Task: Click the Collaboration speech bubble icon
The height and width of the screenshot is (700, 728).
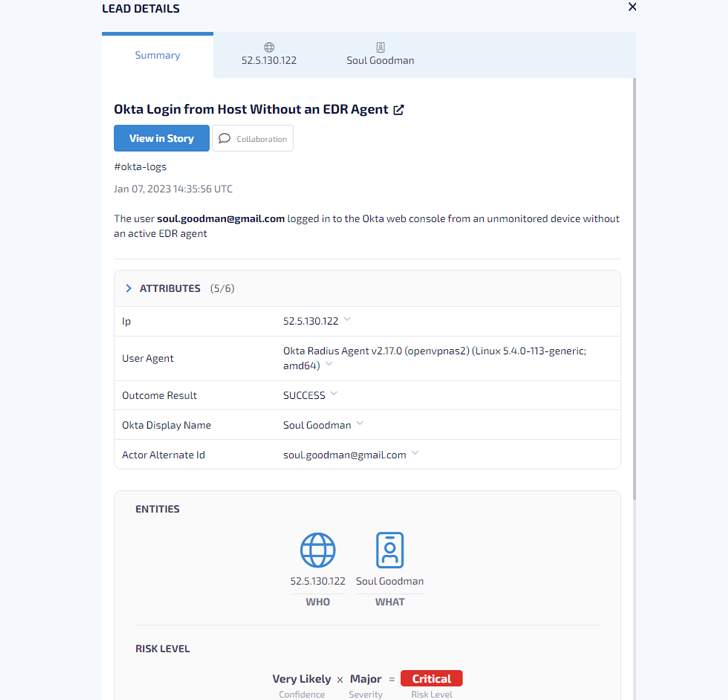Action: (x=225, y=138)
